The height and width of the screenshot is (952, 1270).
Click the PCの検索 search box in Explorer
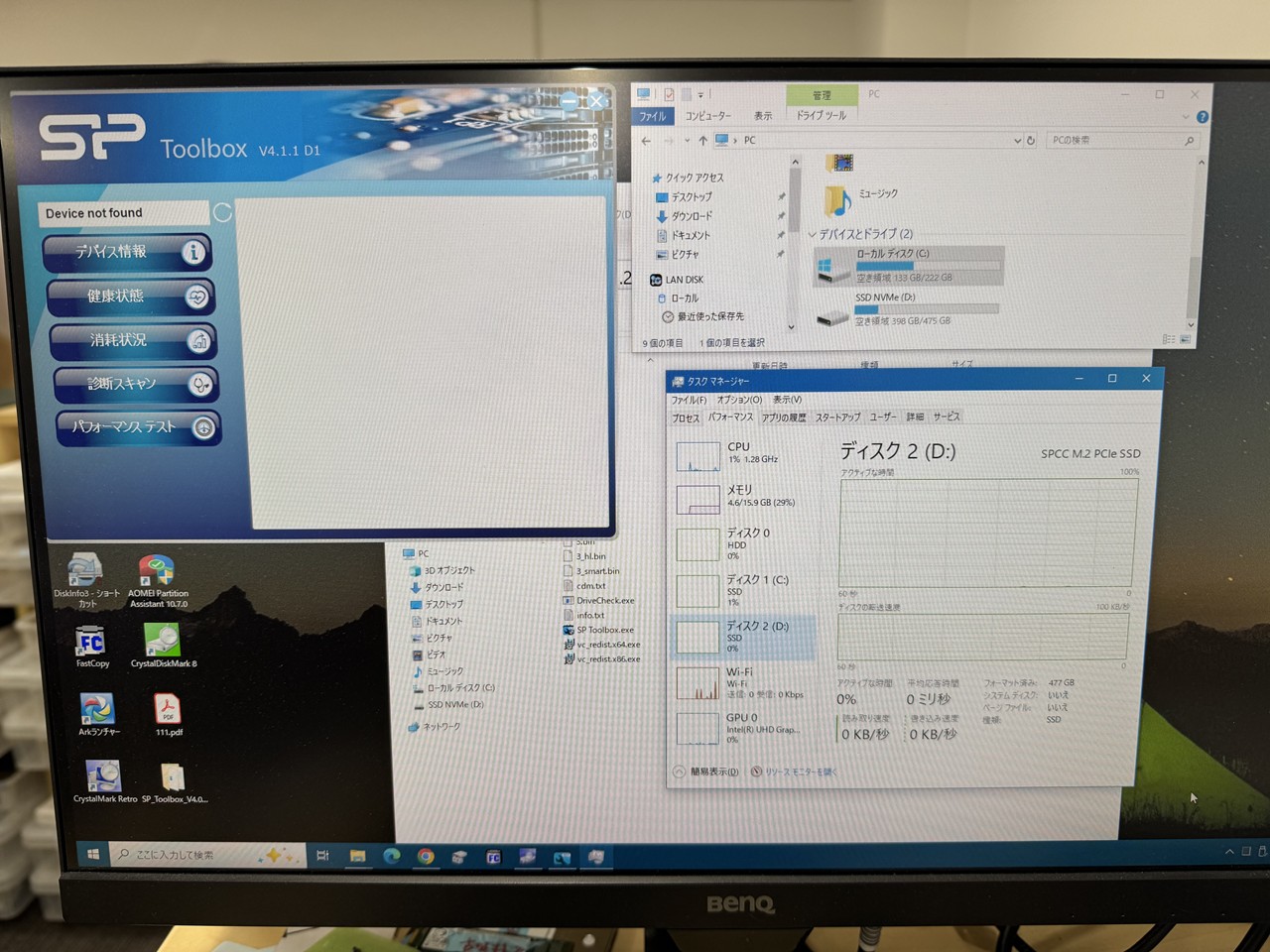(x=1113, y=141)
